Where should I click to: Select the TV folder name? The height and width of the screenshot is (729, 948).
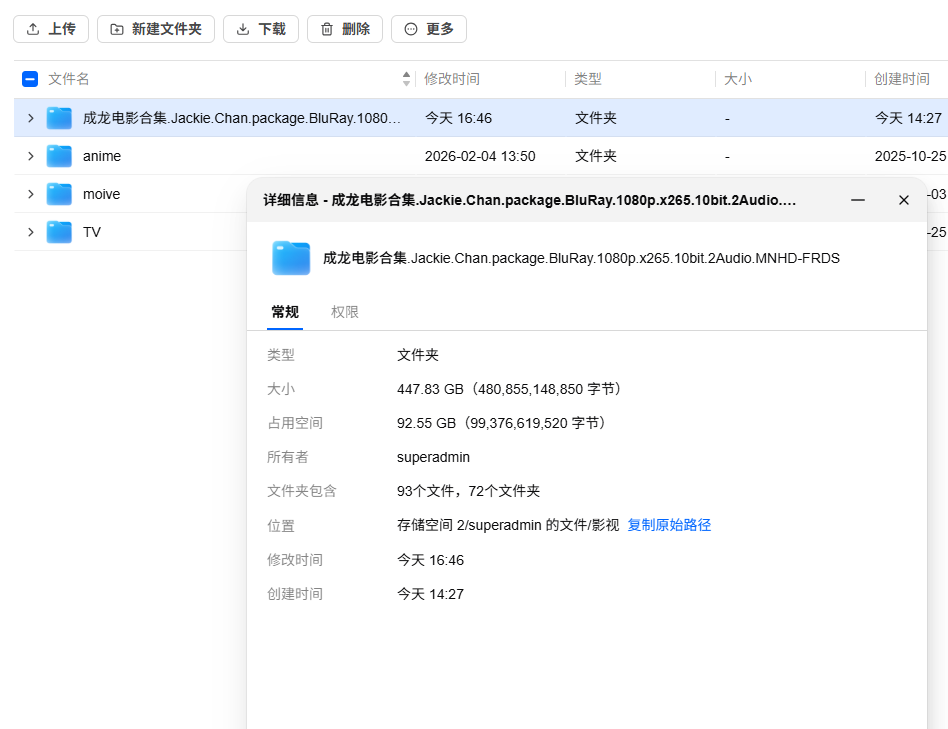click(92, 232)
